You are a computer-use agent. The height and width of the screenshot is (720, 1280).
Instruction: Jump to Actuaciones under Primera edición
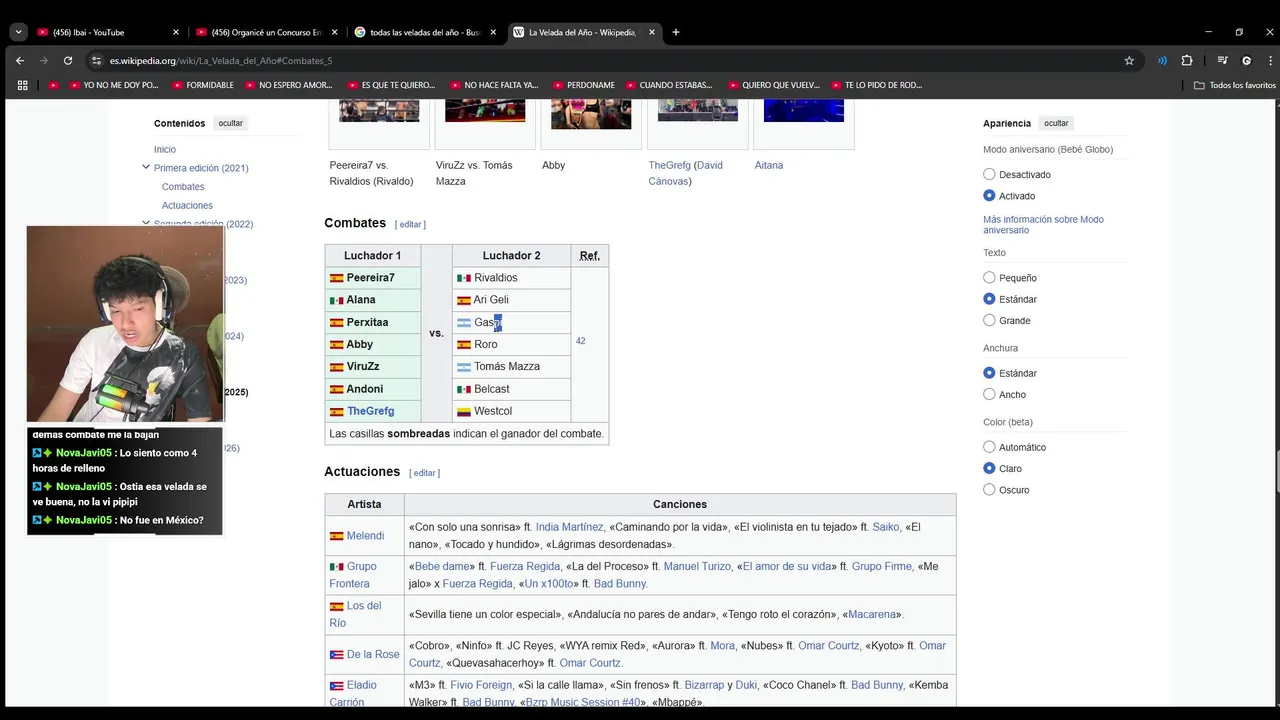[187, 205]
